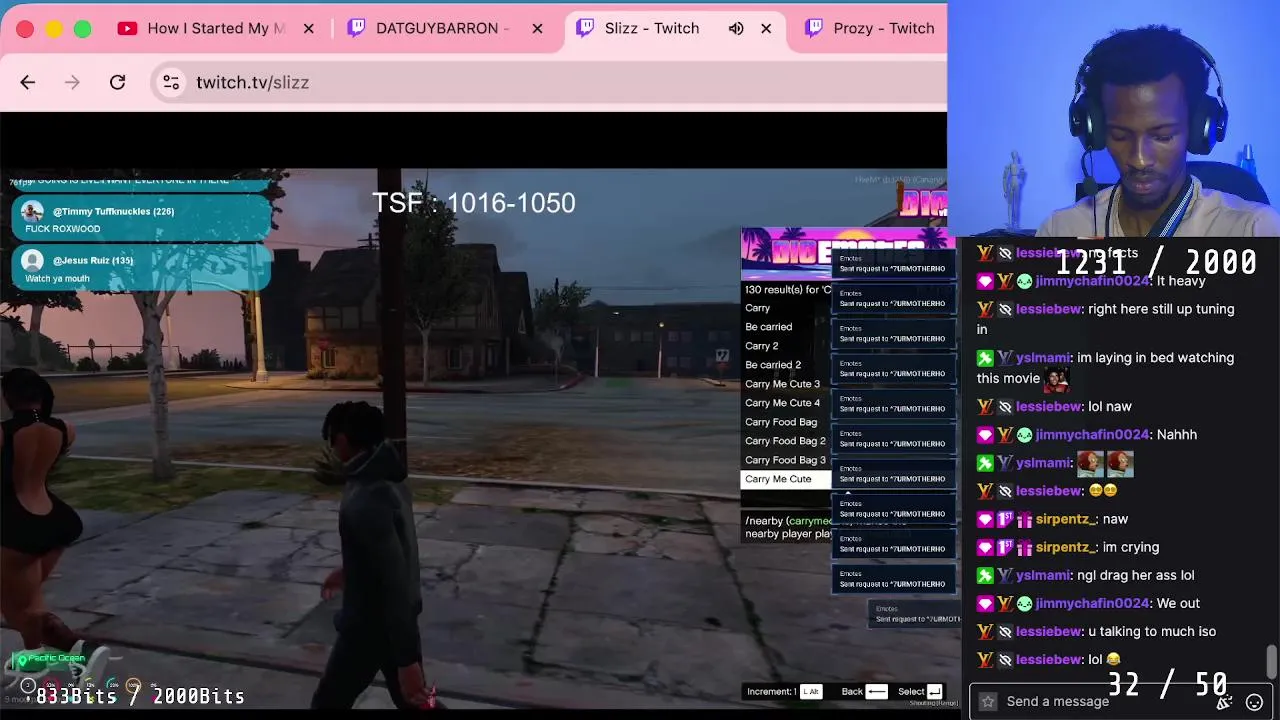Click jimmychafin0024's name on 'We out' message

click(1092, 603)
